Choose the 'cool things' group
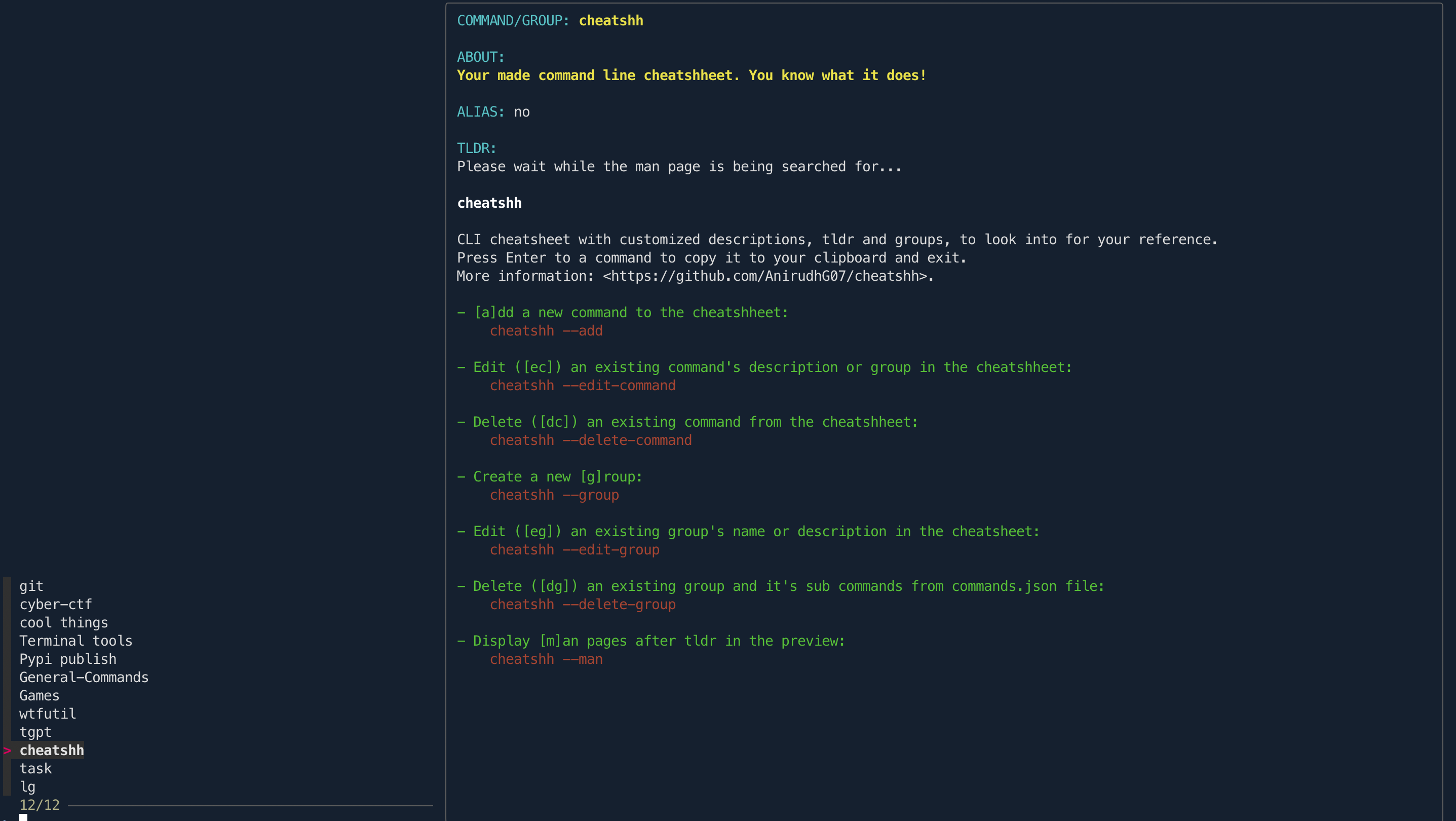Viewport: 1456px width, 821px height. tap(63, 622)
